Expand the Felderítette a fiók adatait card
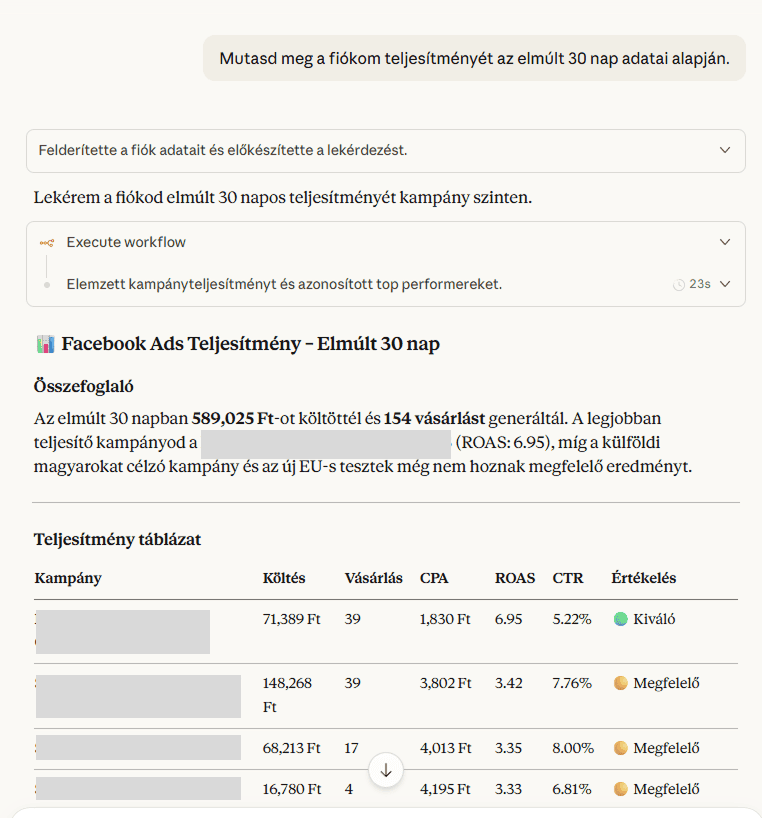The height and width of the screenshot is (818, 762). click(x=726, y=150)
